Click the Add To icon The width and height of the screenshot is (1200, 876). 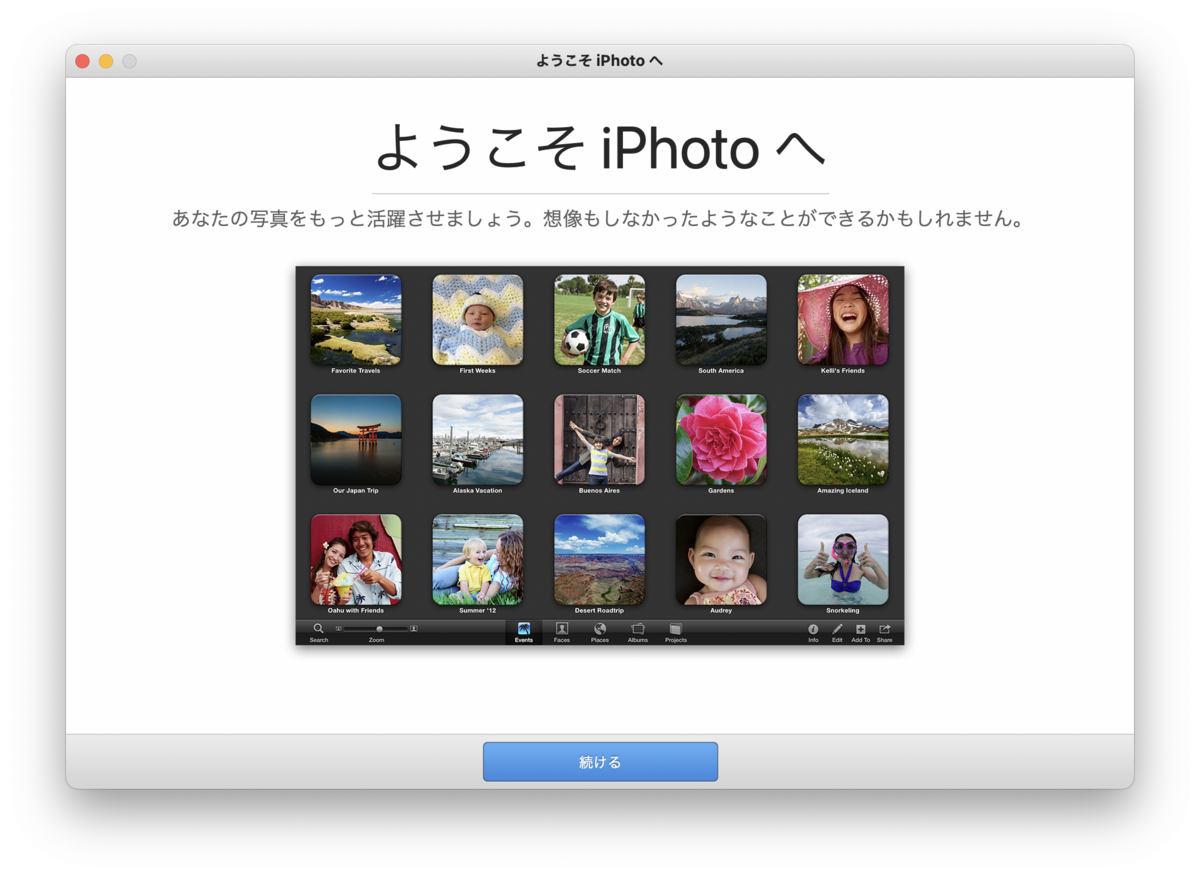tap(860, 629)
